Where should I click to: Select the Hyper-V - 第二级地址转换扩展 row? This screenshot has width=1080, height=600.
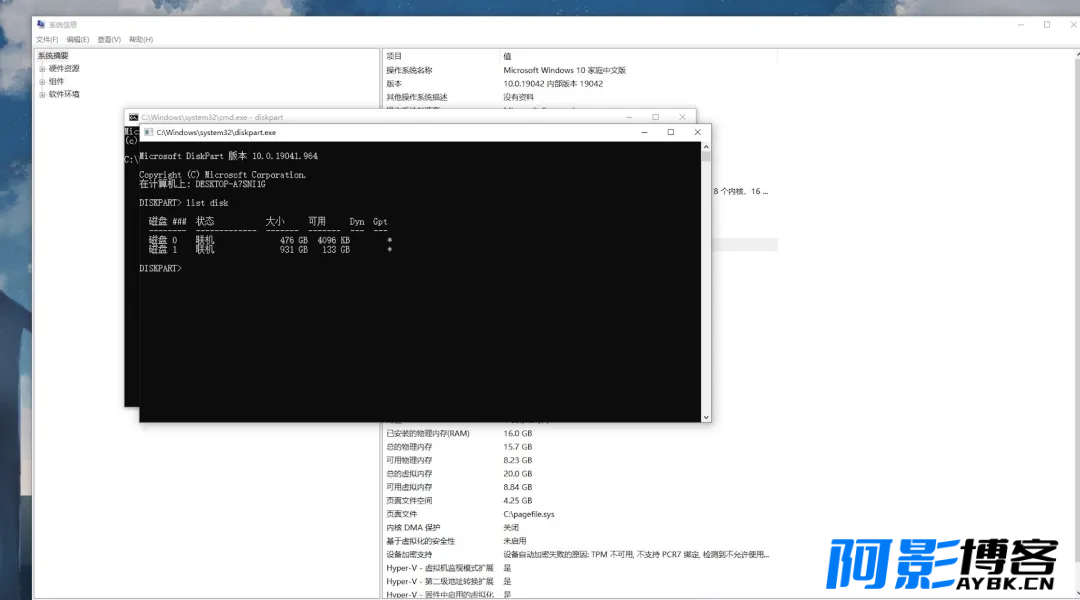580,581
